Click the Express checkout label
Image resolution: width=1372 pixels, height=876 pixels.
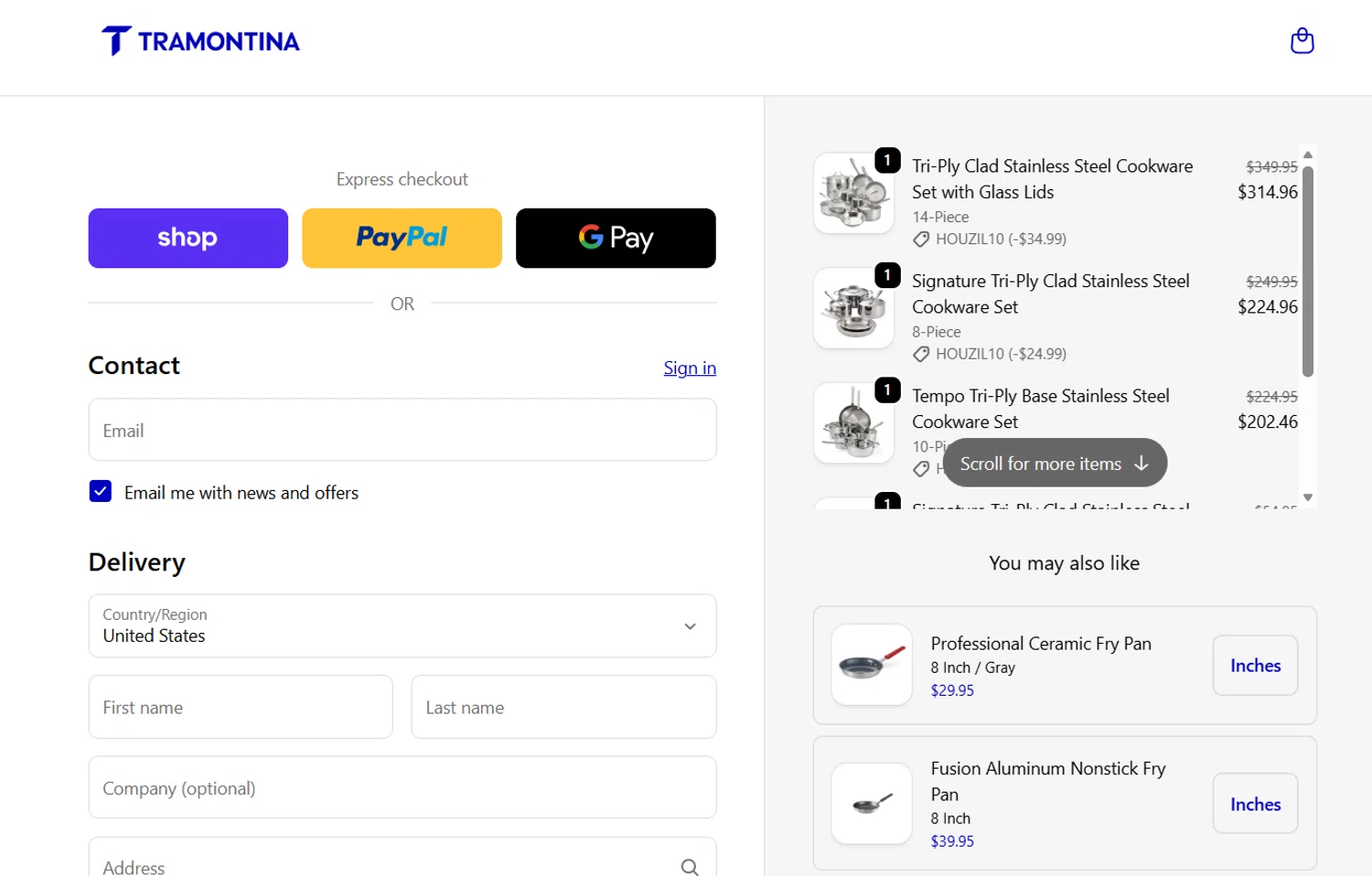point(402,179)
